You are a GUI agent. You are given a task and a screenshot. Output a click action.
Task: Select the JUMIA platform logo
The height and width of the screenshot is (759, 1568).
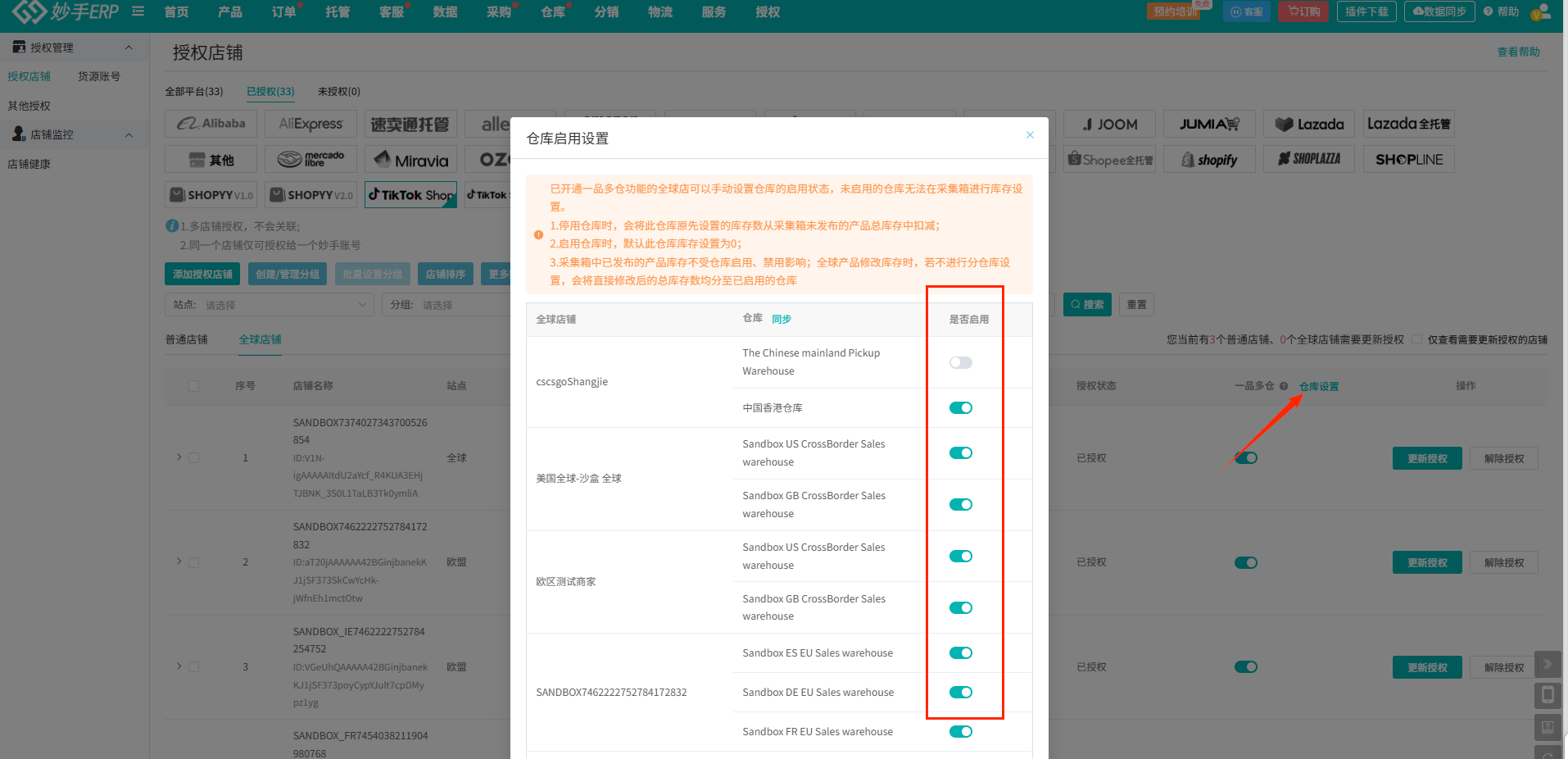1209,124
